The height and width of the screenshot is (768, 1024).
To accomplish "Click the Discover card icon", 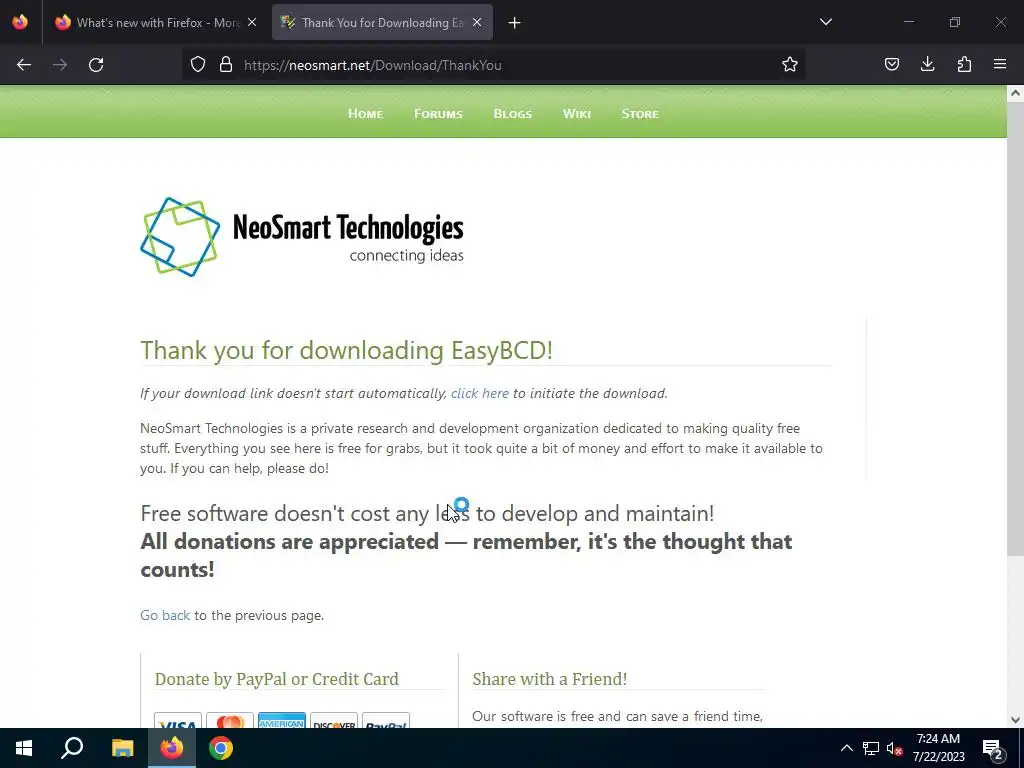I will [x=334, y=720].
